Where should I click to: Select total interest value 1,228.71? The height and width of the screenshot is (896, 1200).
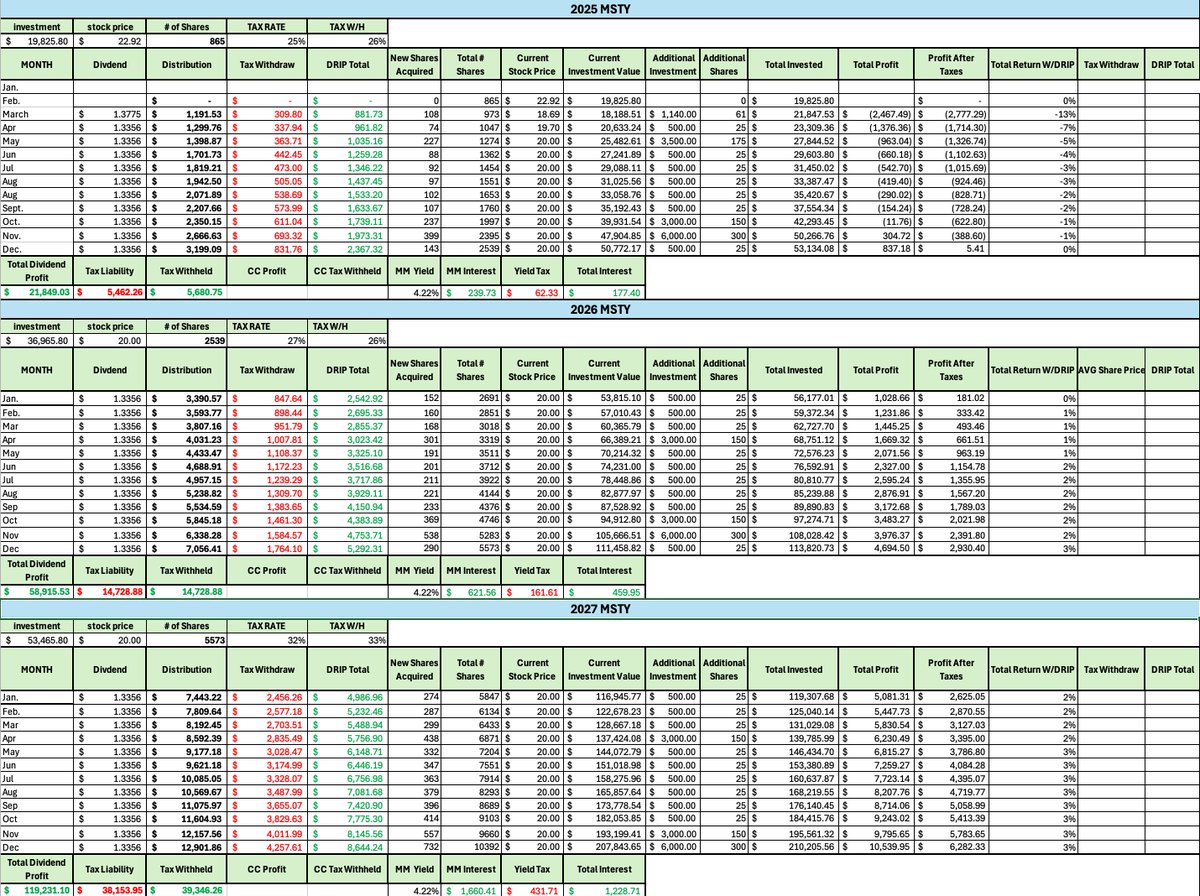pyautogui.click(x=605, y=889)
